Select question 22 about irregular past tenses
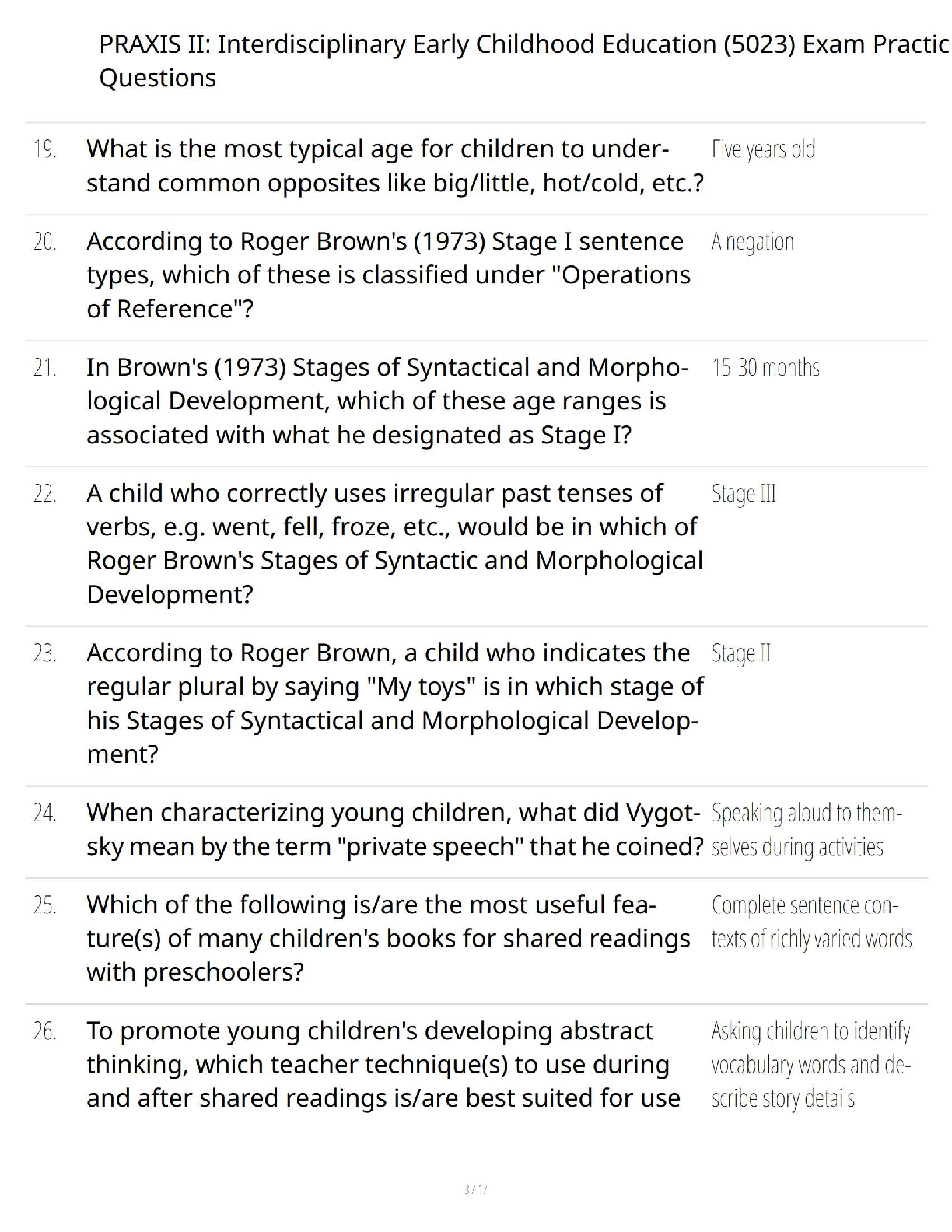This screenshot has width=952, height=1232. click(x=394, y=544)
